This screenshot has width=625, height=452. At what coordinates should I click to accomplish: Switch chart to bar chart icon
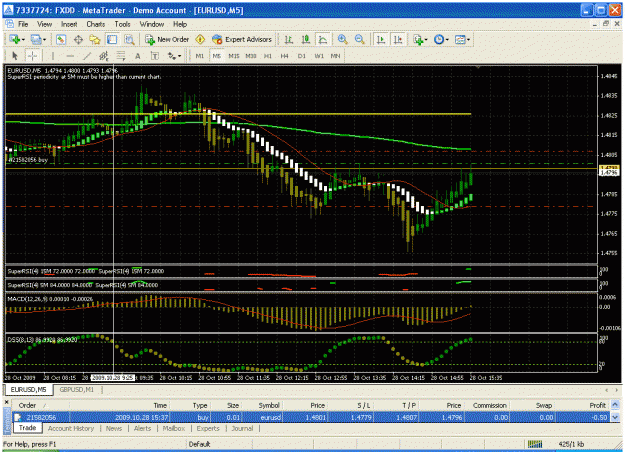[289, 39]
